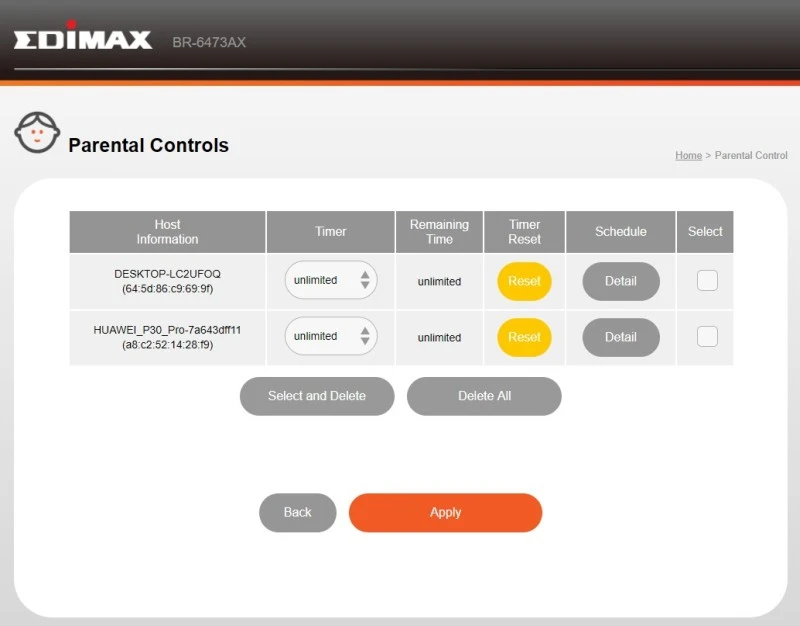Click the Parental Controls face icon
This screenshot has width=800, height=626.
pos(37,131)
